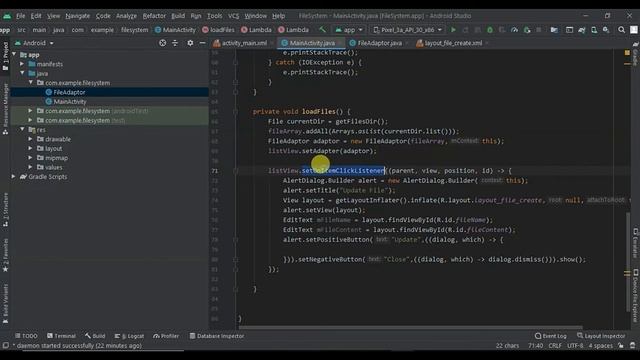Viewport: 640px width, 360px height.
Task: Expand the layout folder arrow
Action: tap(30, 148)
